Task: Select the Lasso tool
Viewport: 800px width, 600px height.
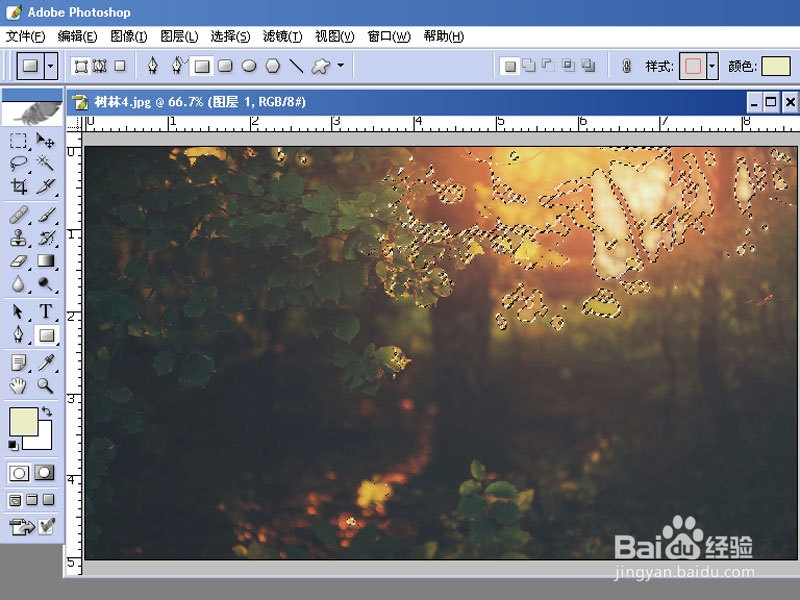Action: pos(18,163)
